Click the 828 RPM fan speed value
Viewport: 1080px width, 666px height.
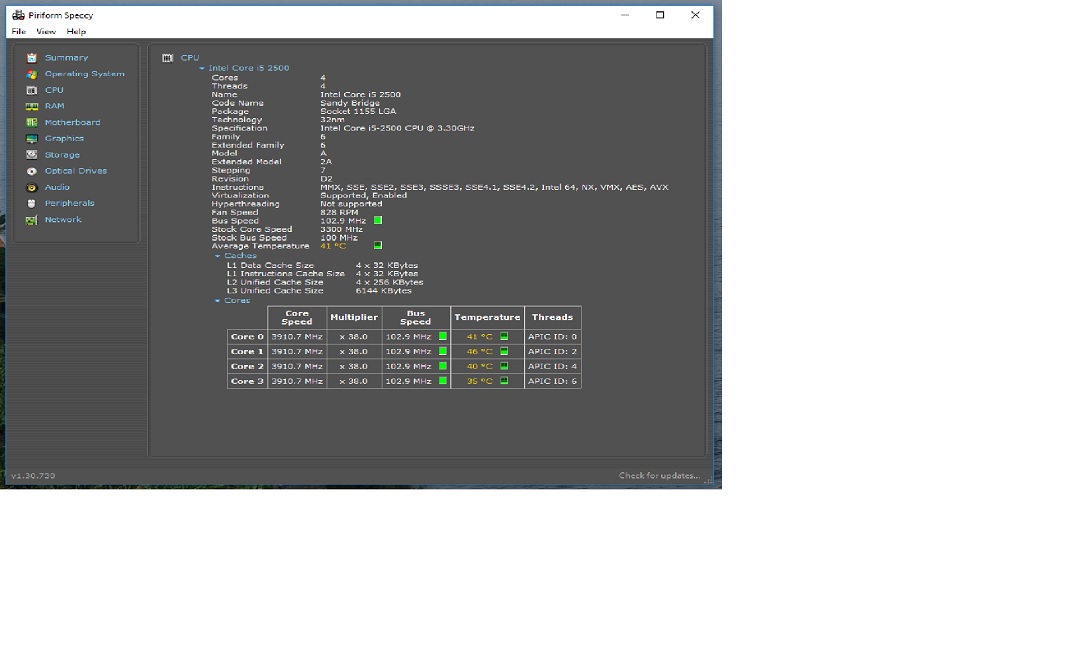pyautogui.click(x=339, y=213)
